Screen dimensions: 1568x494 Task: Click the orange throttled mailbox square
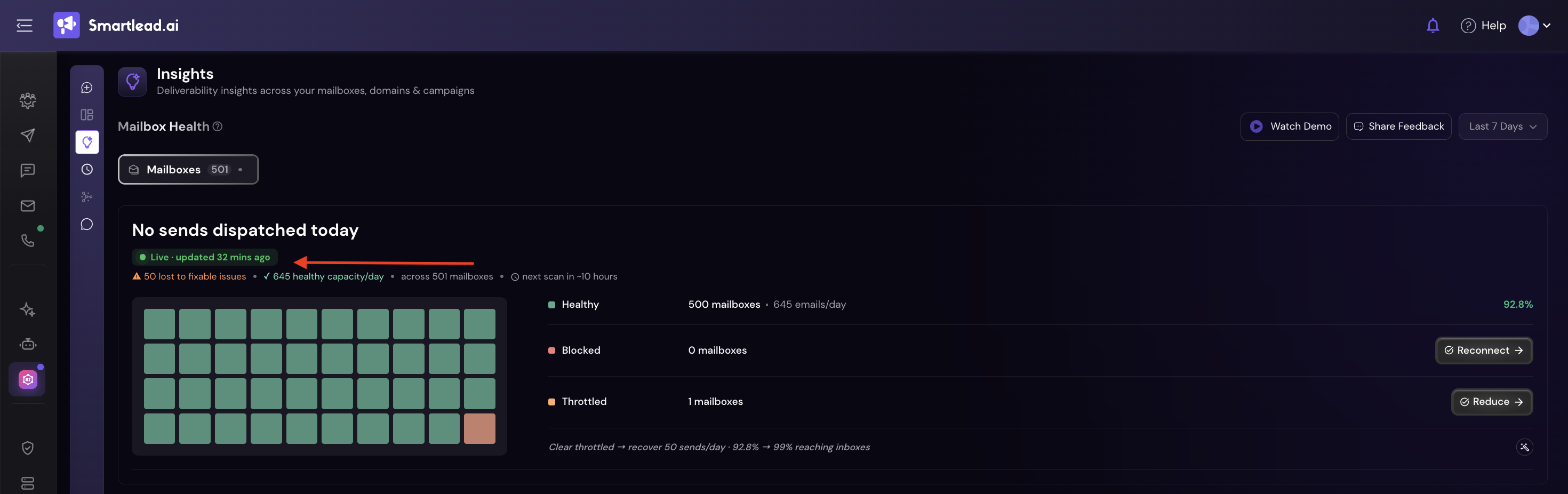tap(479, 429)
